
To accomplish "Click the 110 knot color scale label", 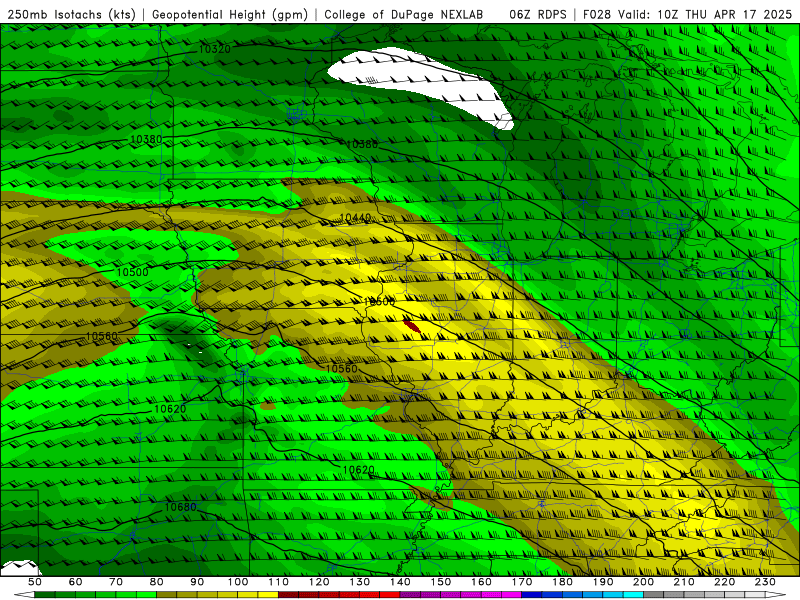I will (279, 582).
